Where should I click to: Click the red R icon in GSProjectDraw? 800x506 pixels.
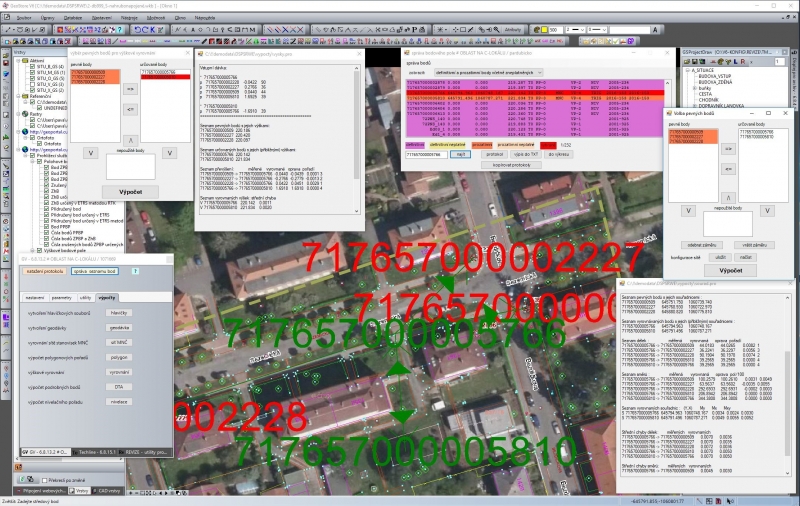pos(743,61)
